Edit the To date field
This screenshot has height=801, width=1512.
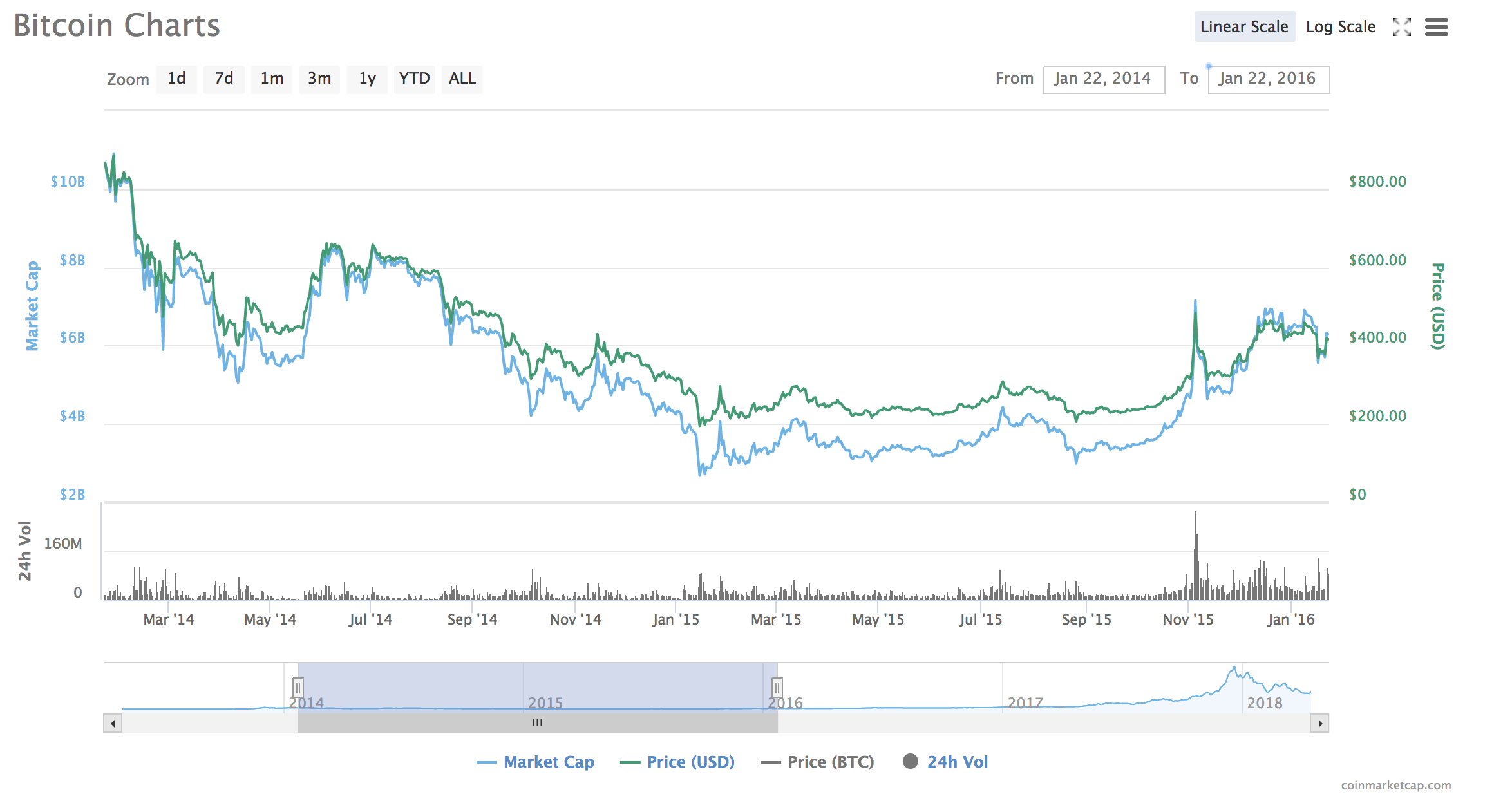tap(1269, 79)
